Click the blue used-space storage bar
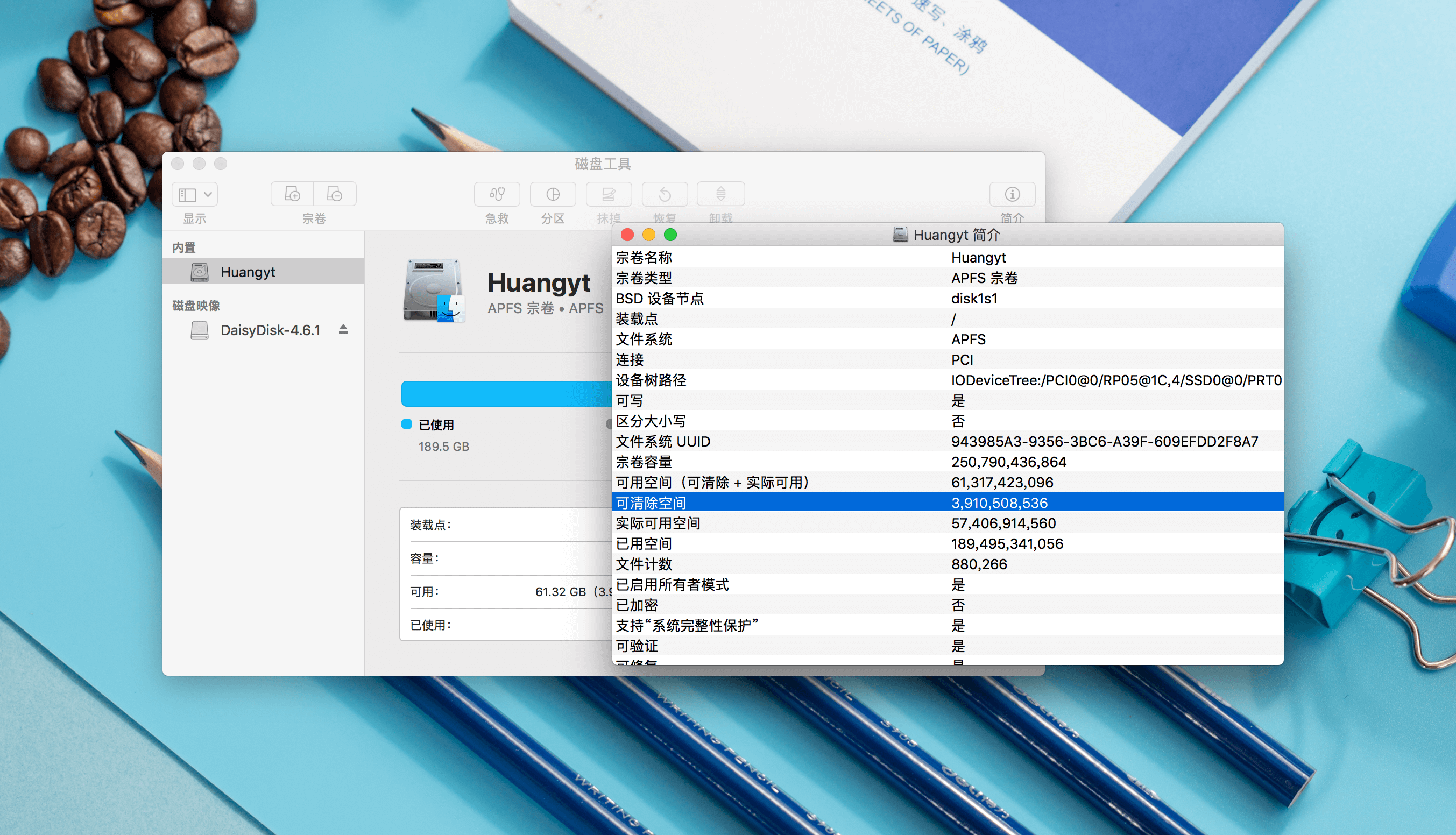1456x835 pixels. (506, 394)
